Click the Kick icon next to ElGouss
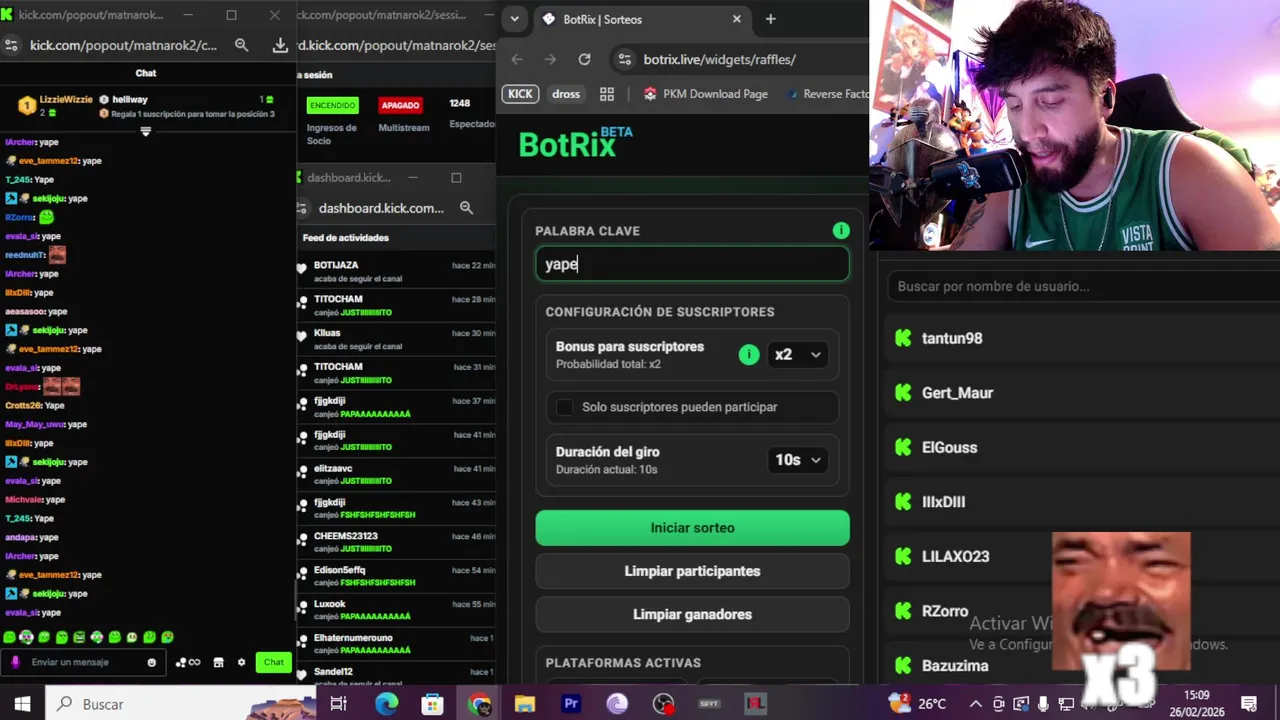The image size is (1280, 720). point(903,447)
